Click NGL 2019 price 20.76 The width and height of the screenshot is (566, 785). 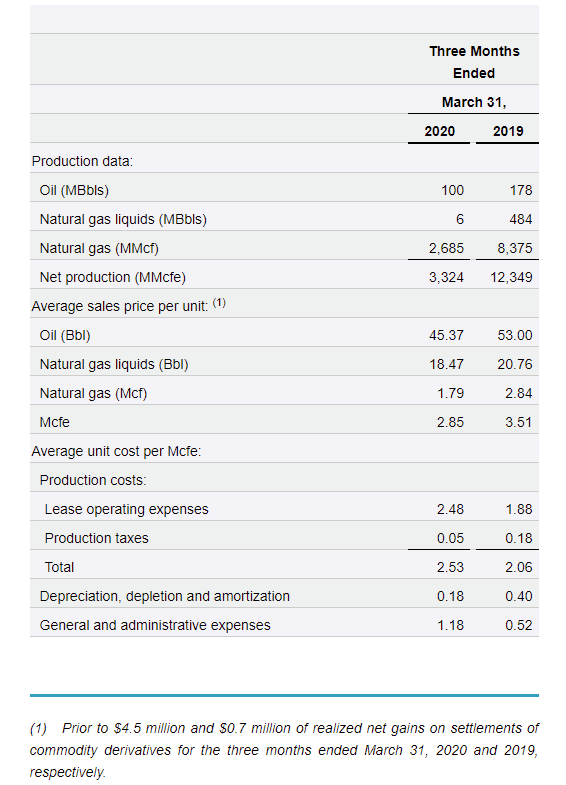(x=515, y=364)
